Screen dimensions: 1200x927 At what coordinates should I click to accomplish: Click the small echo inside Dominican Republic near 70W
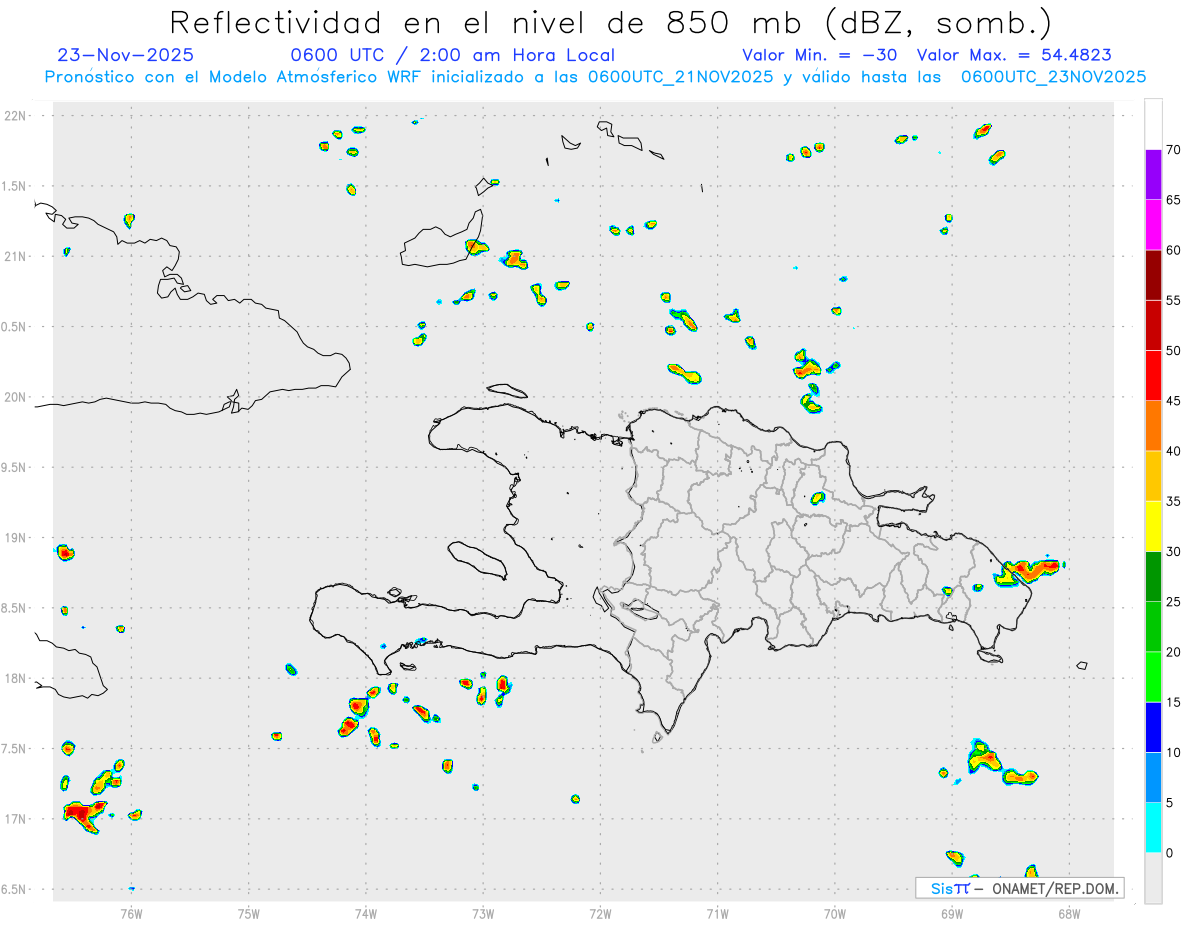[x=817, y=498]
